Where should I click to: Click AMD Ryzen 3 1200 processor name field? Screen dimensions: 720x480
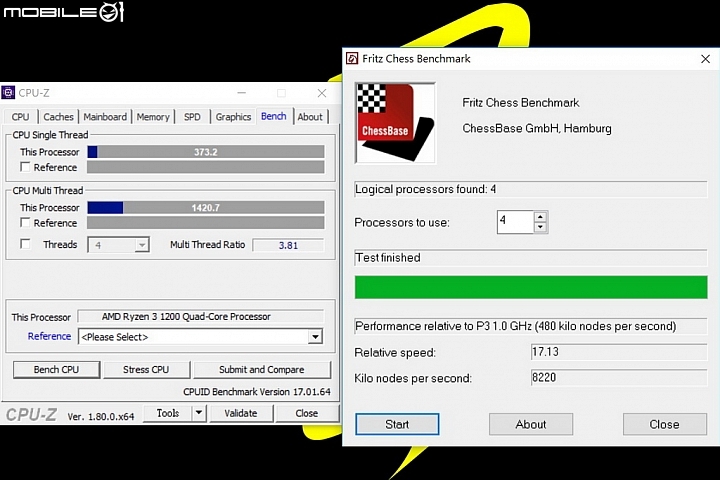click(x=201, y=317)
